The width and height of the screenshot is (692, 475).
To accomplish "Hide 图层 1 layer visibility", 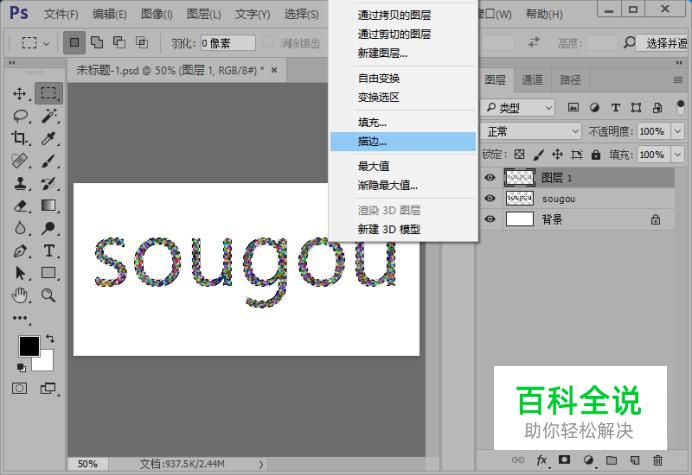I will [x=490, y=177].
